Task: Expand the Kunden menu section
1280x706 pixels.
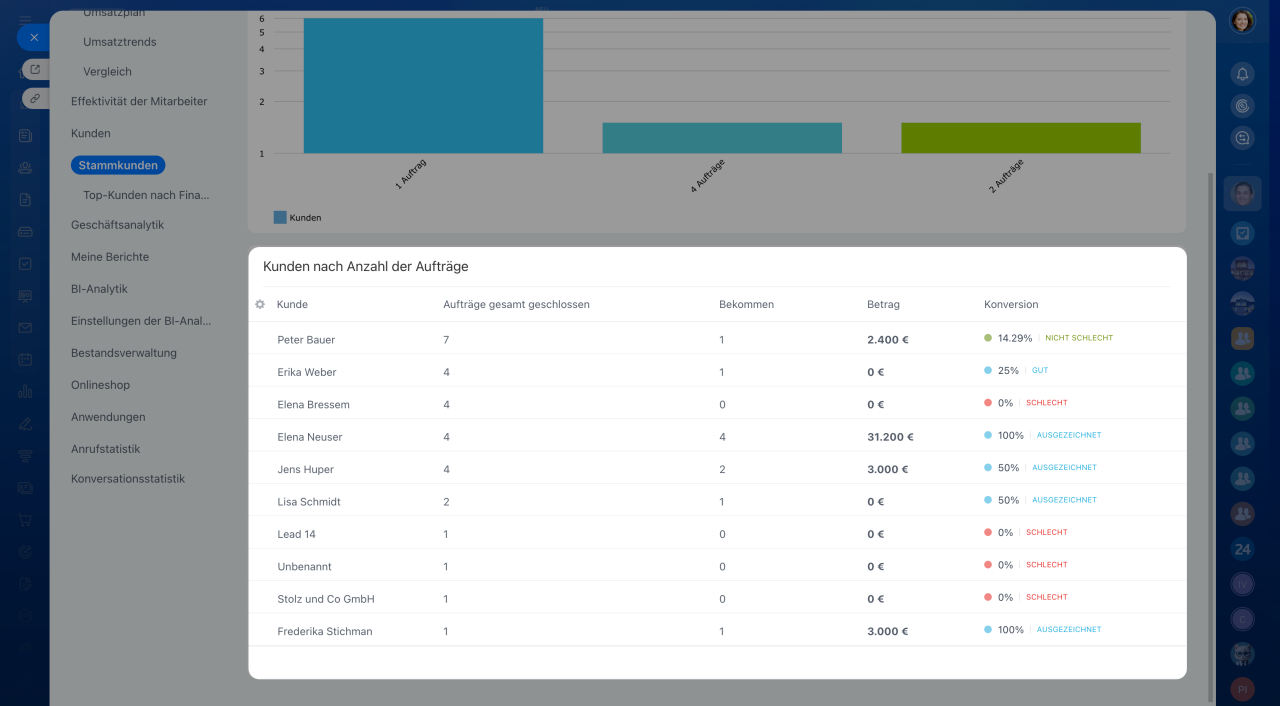Action: point(90,133)
